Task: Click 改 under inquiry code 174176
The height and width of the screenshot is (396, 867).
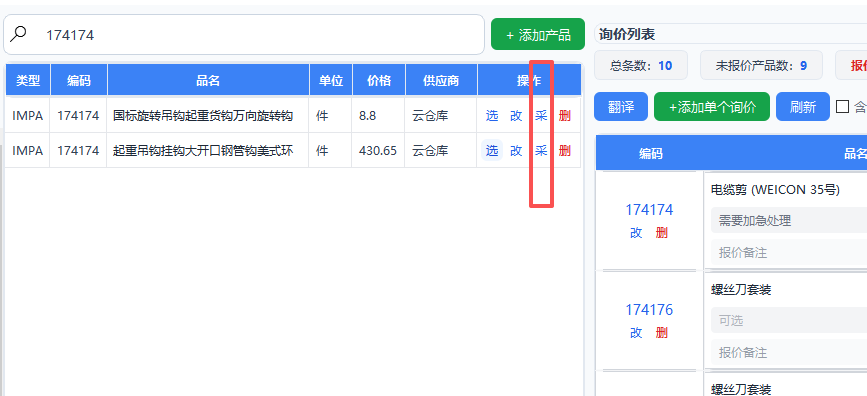Action: click(x=636, y=332)
